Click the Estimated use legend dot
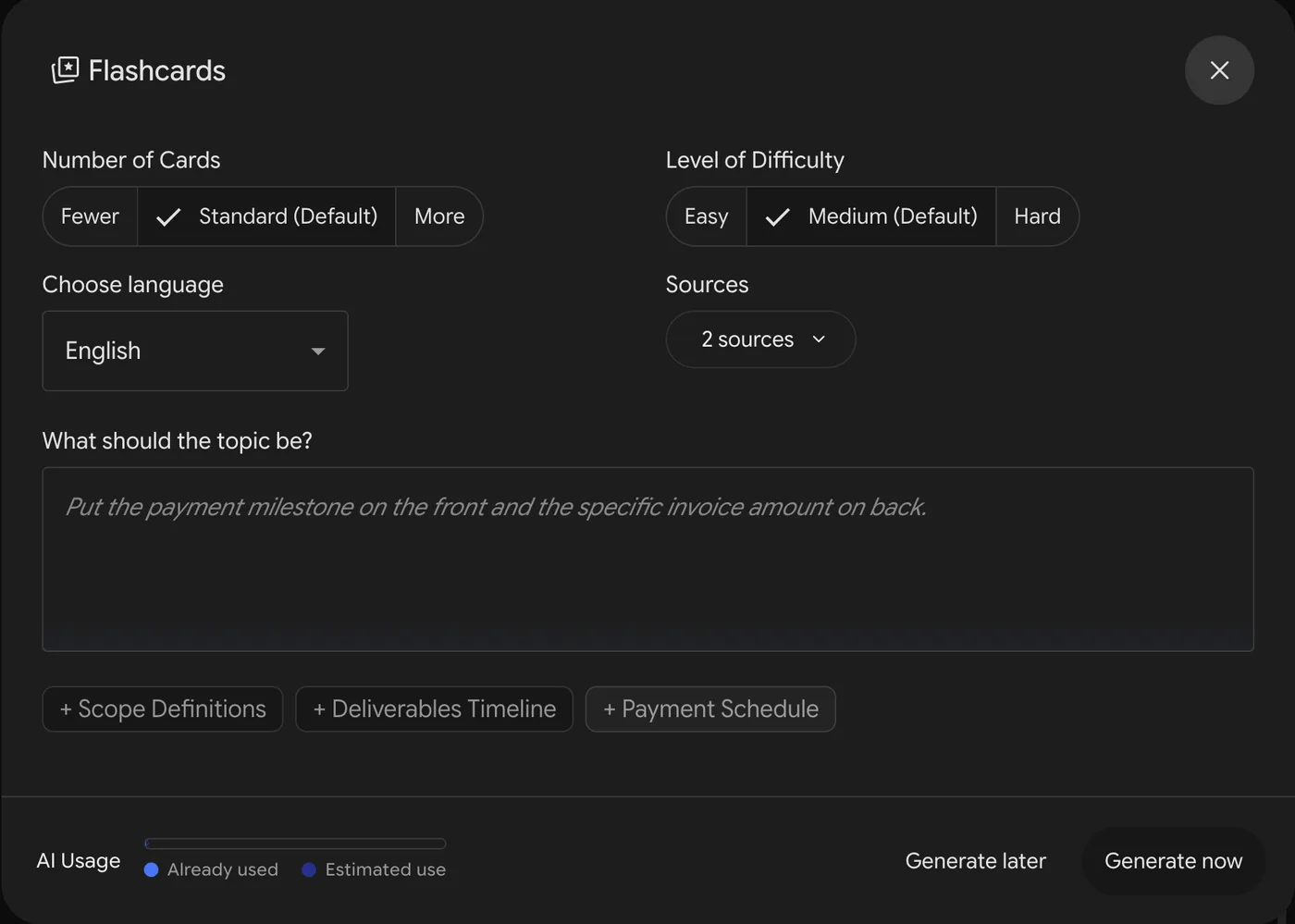1295x924 pixels. [309, 869]
